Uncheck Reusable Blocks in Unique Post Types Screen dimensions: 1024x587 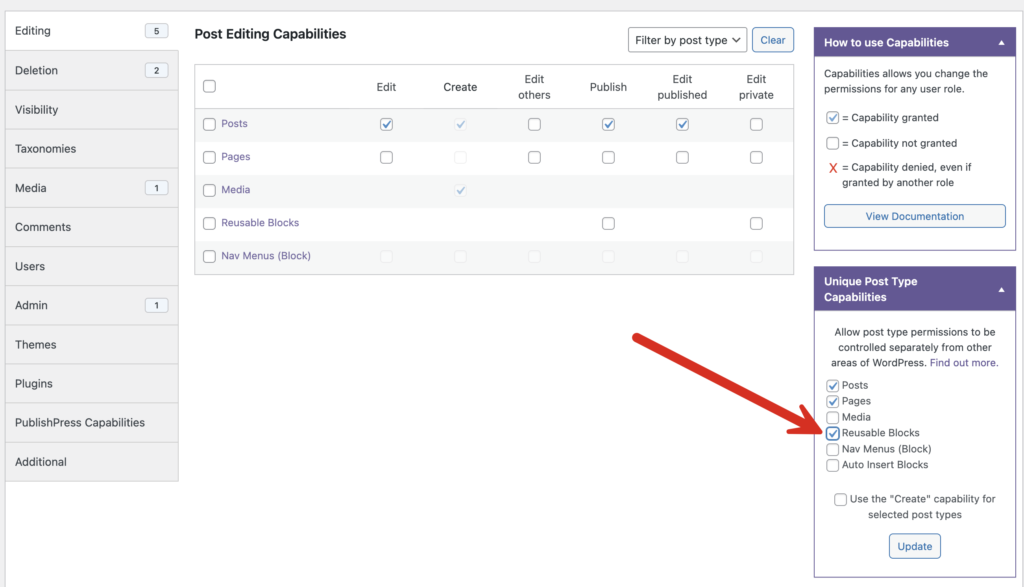(833, 433)
